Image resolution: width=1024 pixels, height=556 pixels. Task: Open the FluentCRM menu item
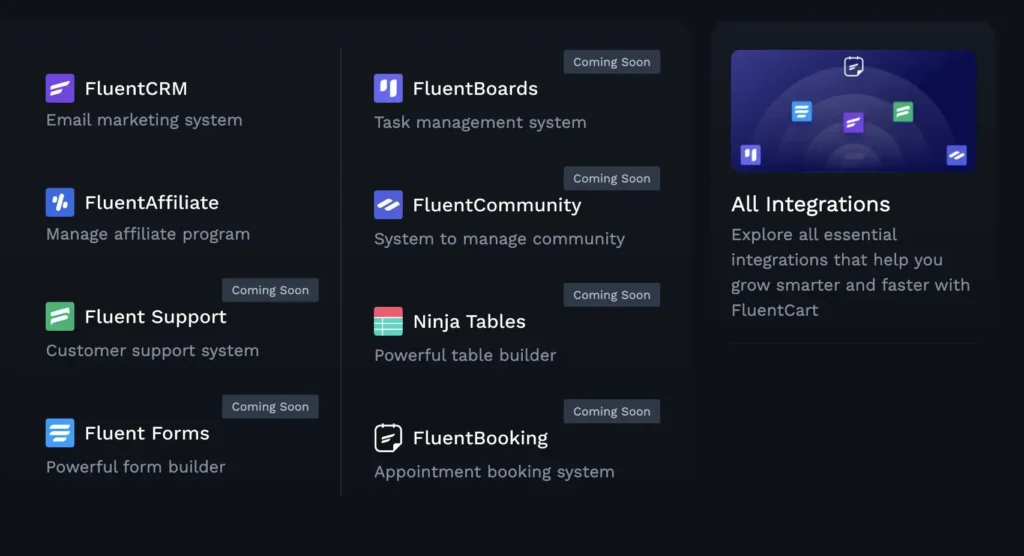coord(136,88)
